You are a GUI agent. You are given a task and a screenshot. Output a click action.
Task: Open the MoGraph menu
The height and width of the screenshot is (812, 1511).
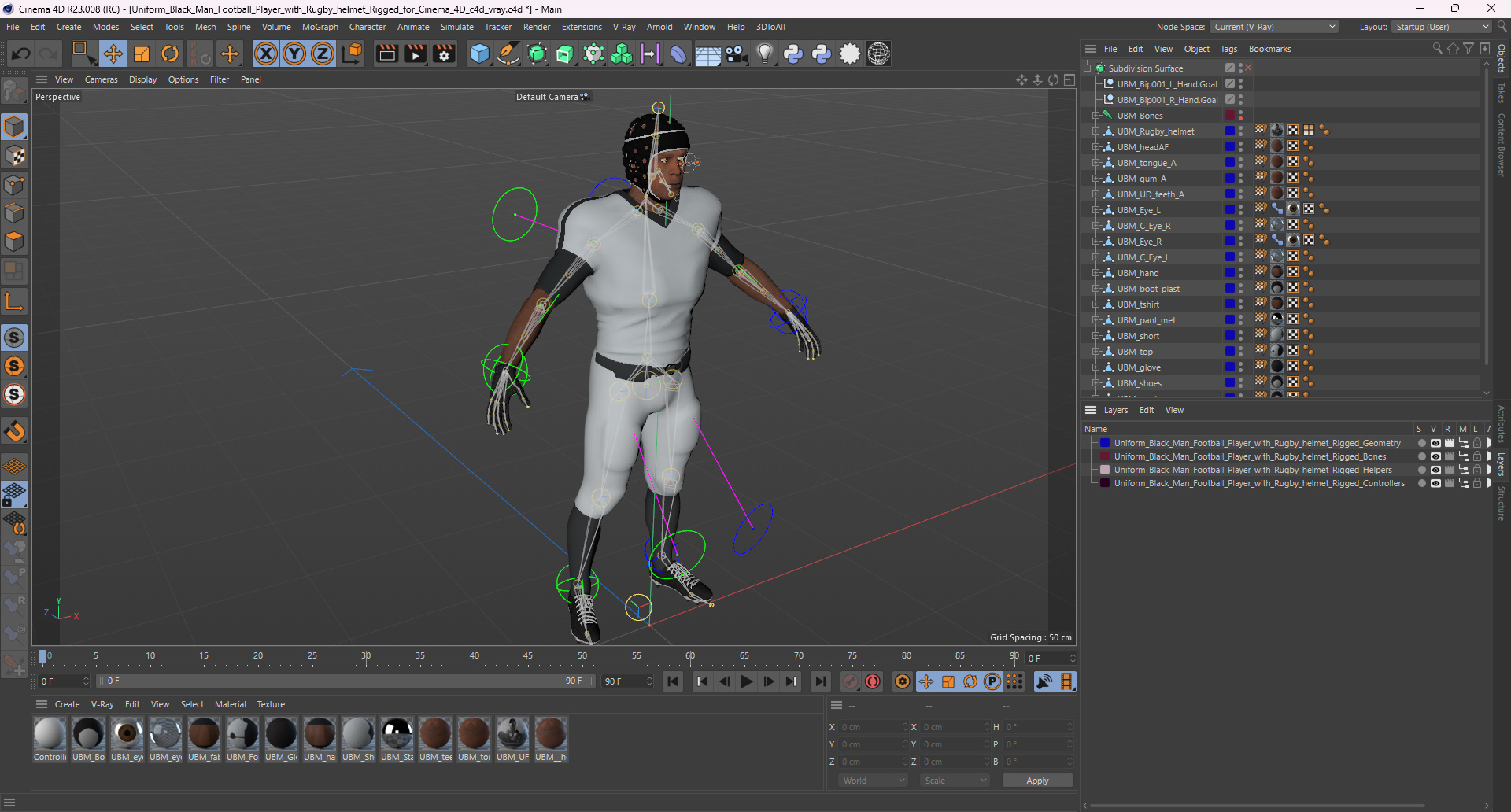pos(320,27)
